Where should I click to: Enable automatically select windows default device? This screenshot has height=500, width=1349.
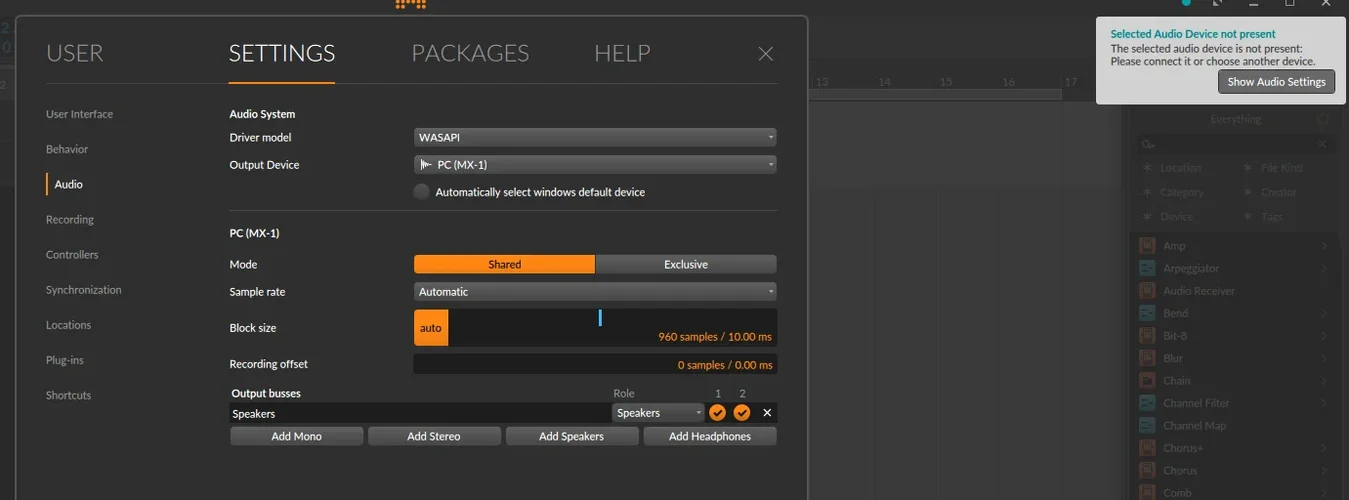pyautogui.click(x=422, y=192)
